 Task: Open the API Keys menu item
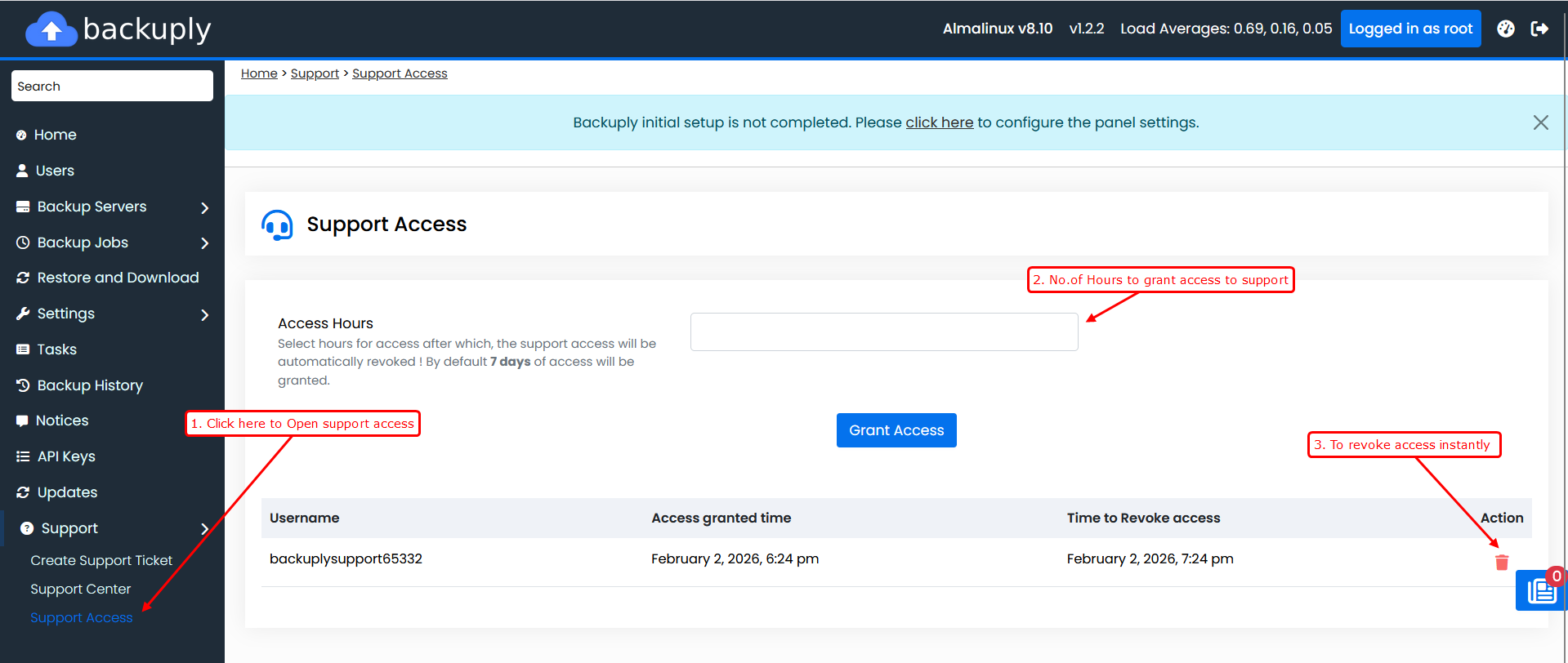click(x=66, y=456)
